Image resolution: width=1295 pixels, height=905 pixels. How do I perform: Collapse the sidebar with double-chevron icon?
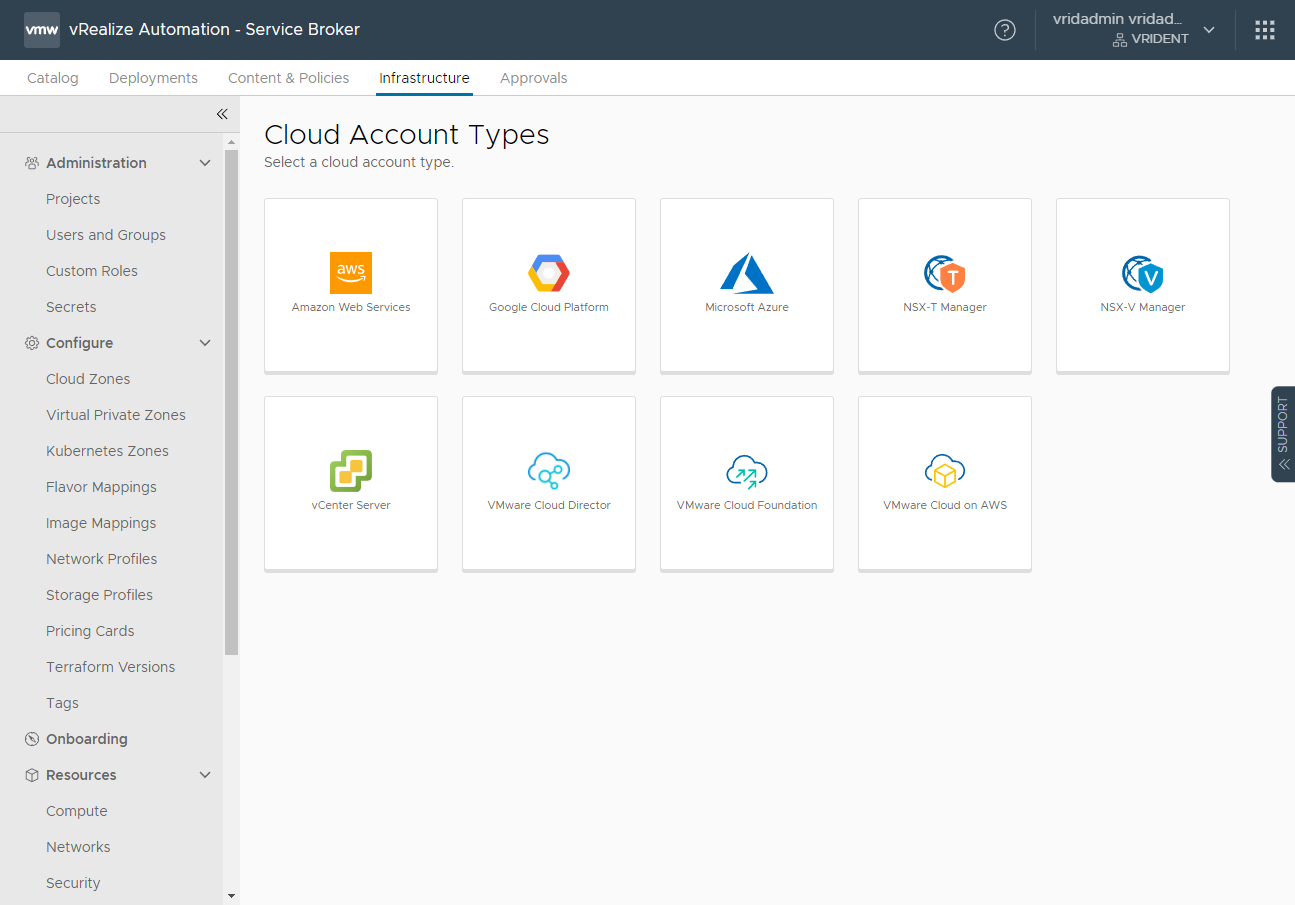click(x=222, y=114)
